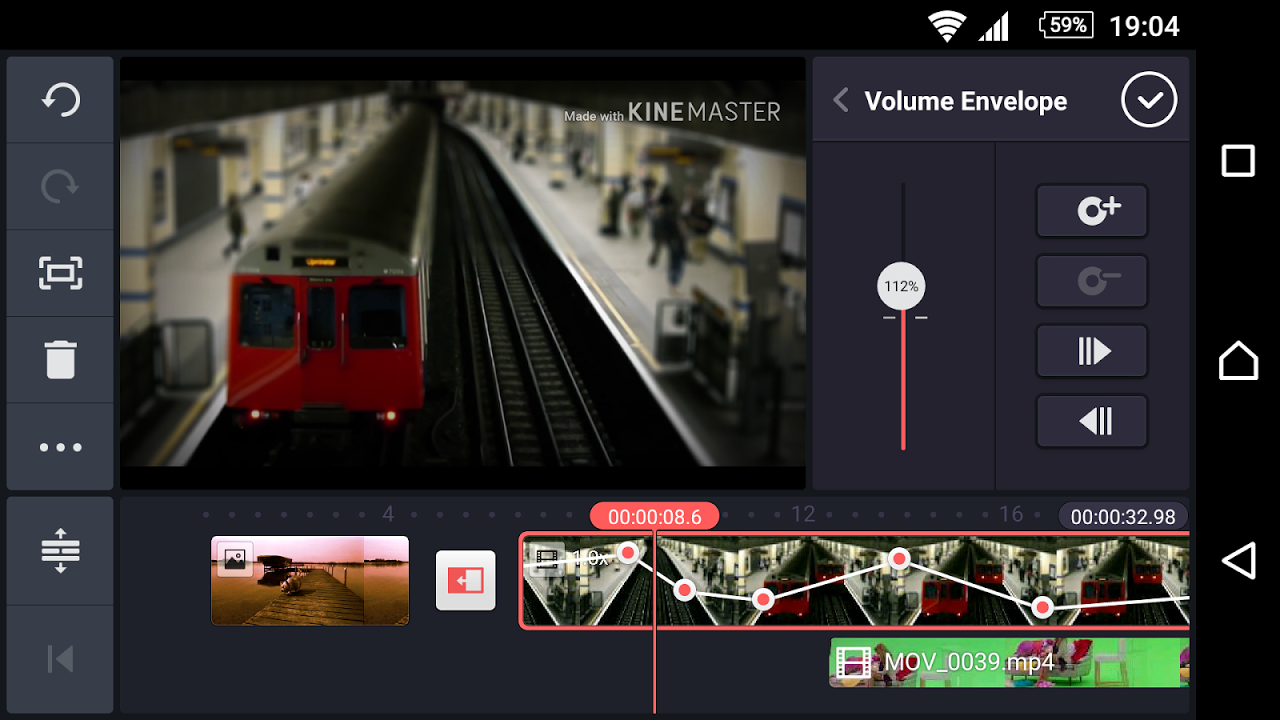The image size is (1280, 720).
Task: Open the red transition icon between clips
Action: tap(466, 580)
